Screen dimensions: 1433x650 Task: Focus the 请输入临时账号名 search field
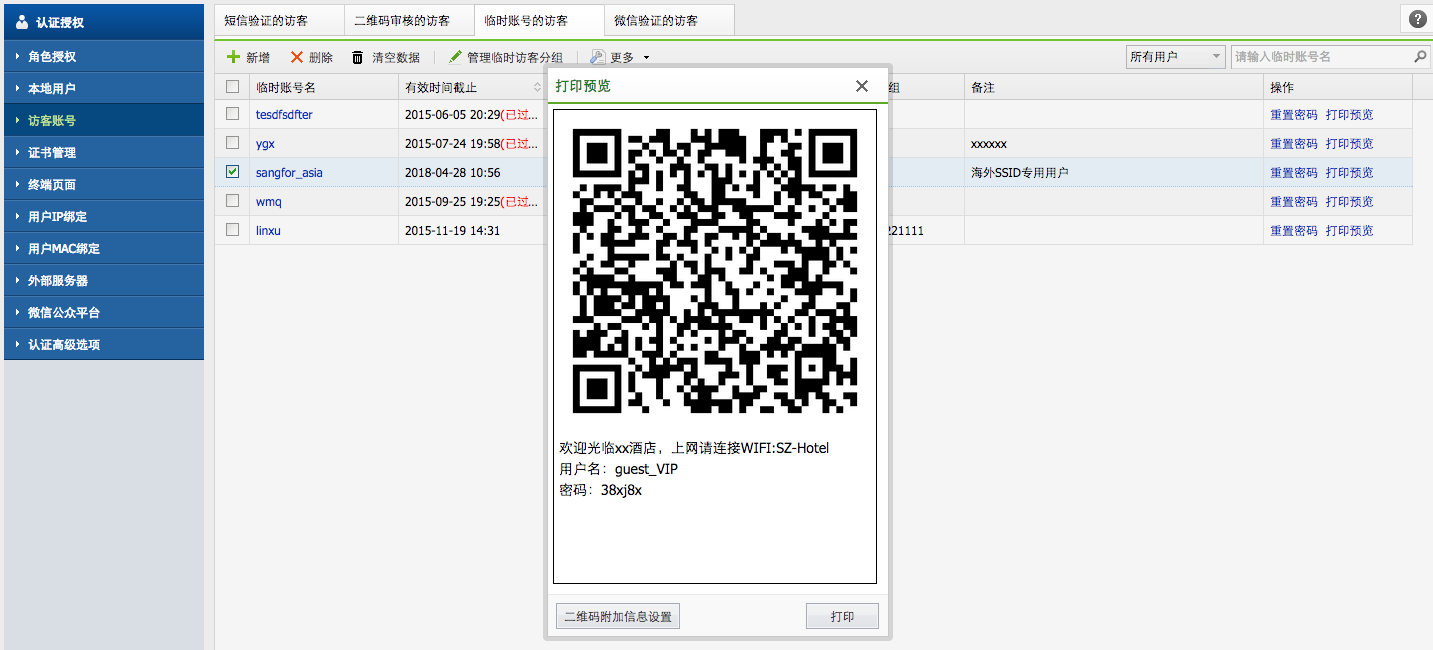click(1320, 57)
